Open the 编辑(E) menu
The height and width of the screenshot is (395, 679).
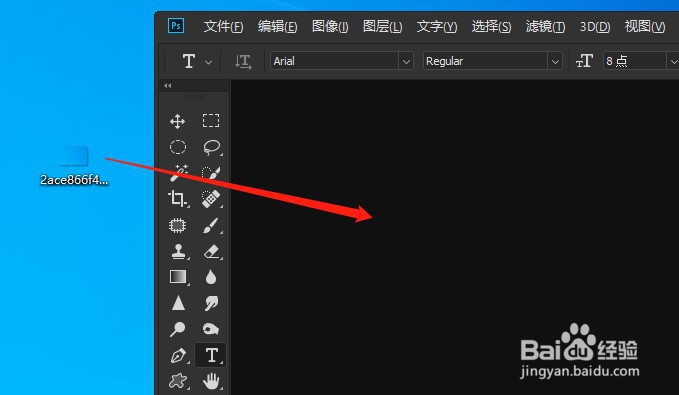click(x=278, y=26)
